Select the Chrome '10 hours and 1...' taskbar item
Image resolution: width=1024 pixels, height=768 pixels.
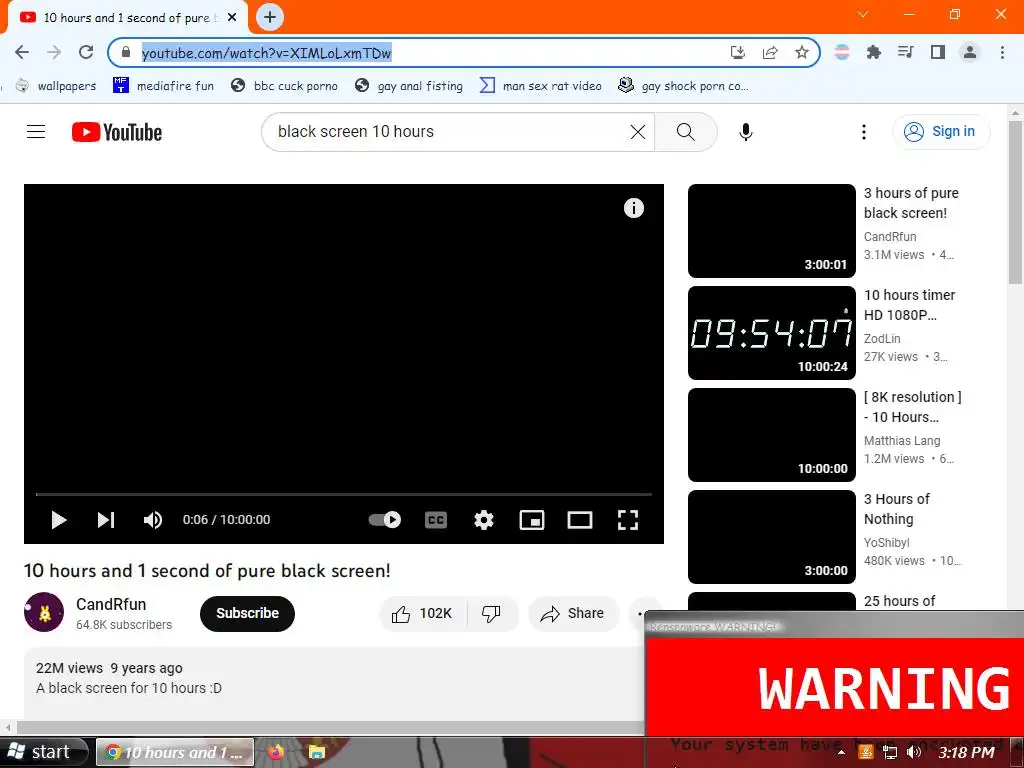click(x=175, y=752)
